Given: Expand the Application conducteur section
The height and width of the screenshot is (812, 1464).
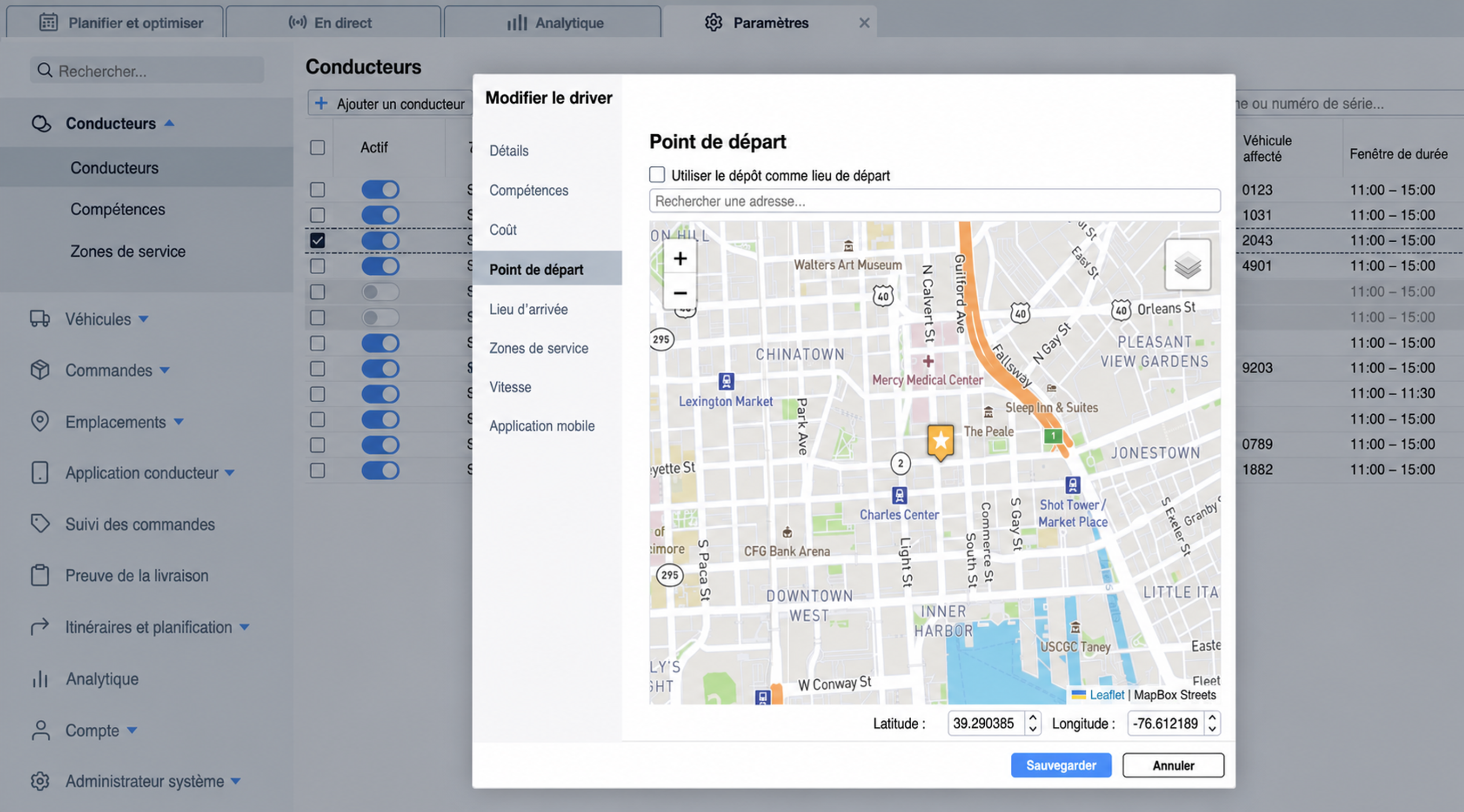Looking at the screenshot, I should [230, 473].
